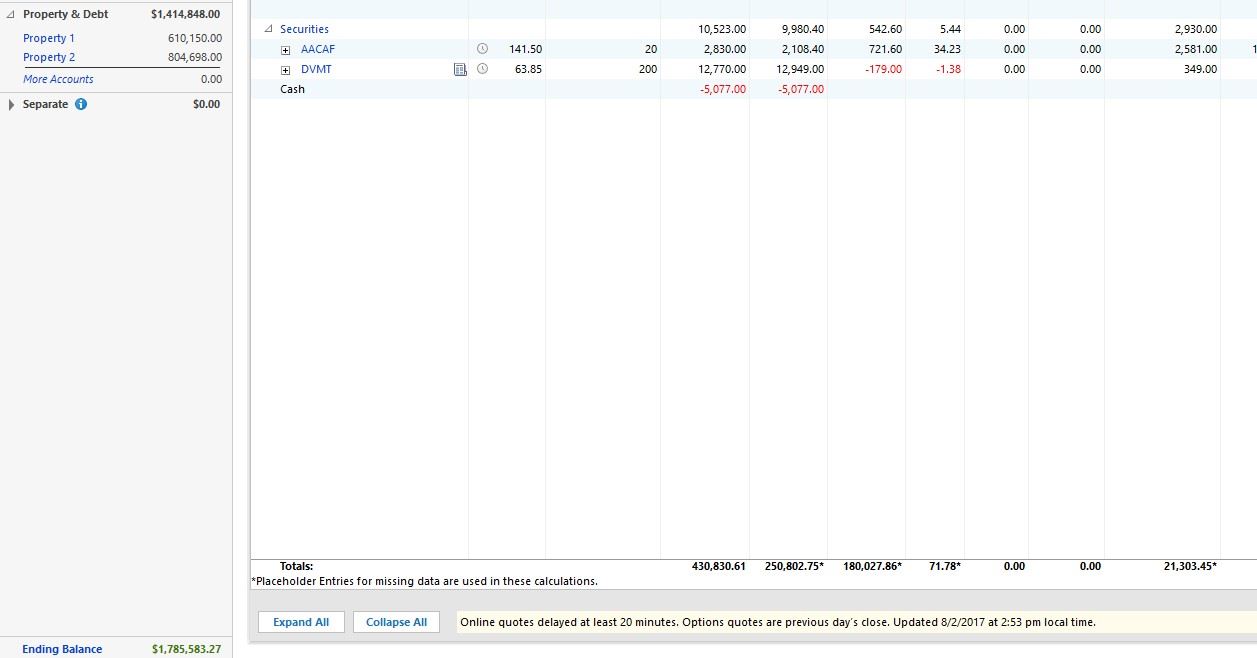Open the AACAF security details
The height and width of the screenshot is (658, 1257).
(317, 49)
